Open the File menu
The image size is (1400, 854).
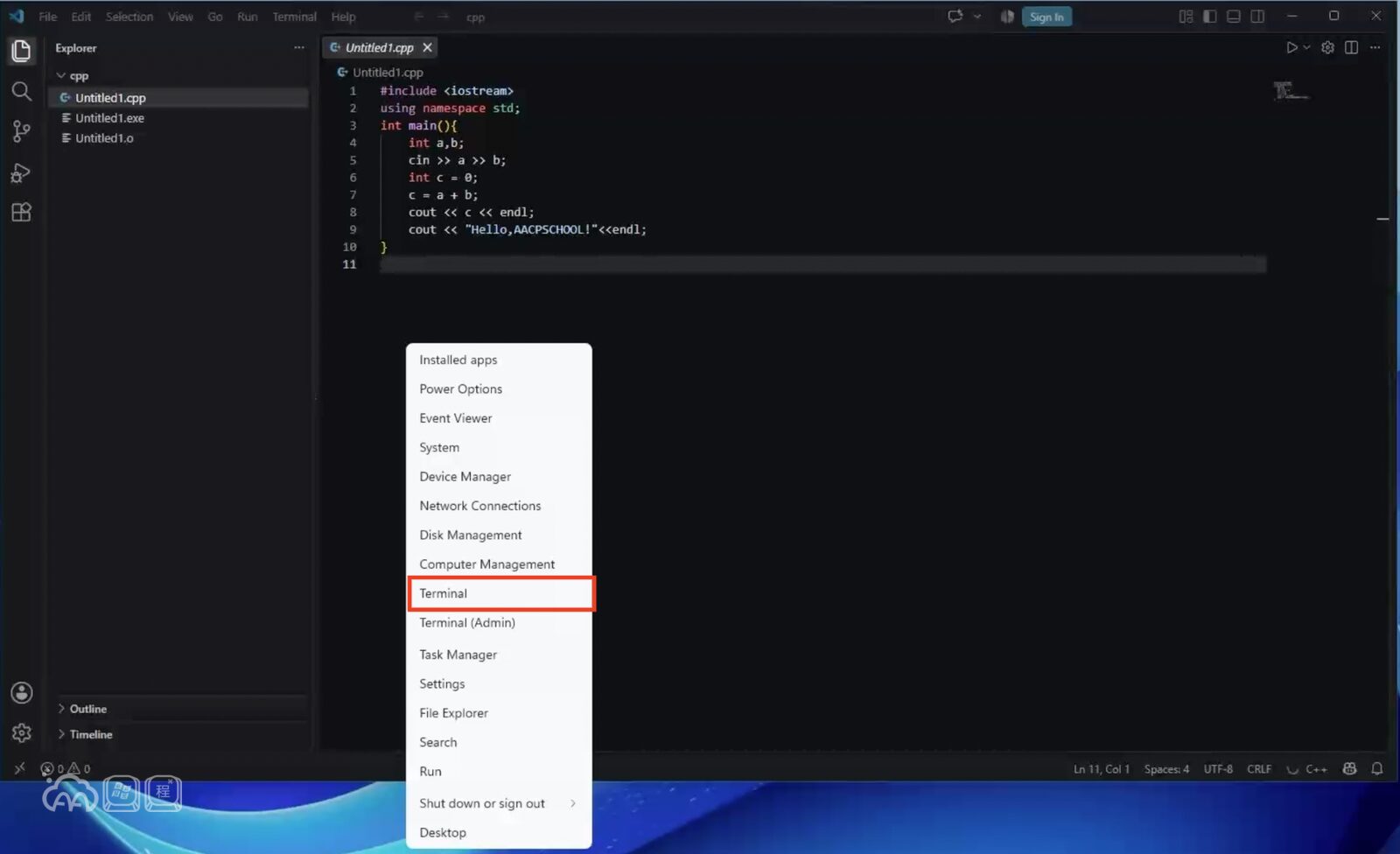[47, 17]
